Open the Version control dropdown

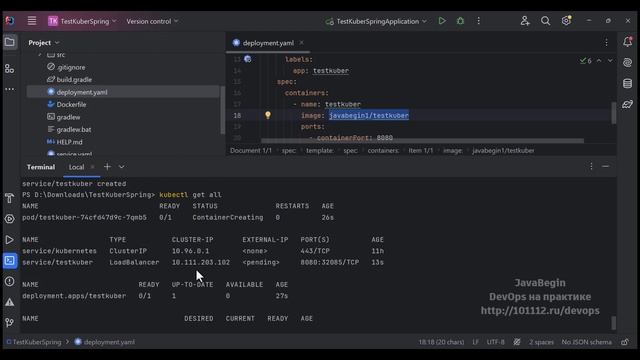[x=152, y=21]
